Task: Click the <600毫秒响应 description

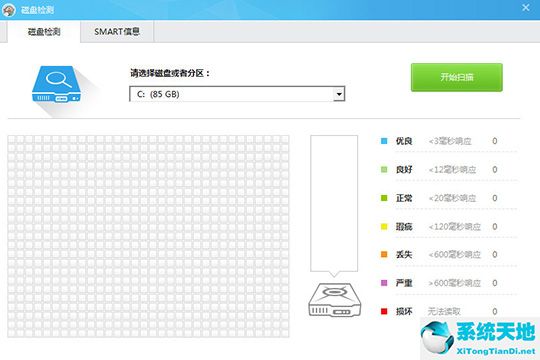Action: click(454, 255)
